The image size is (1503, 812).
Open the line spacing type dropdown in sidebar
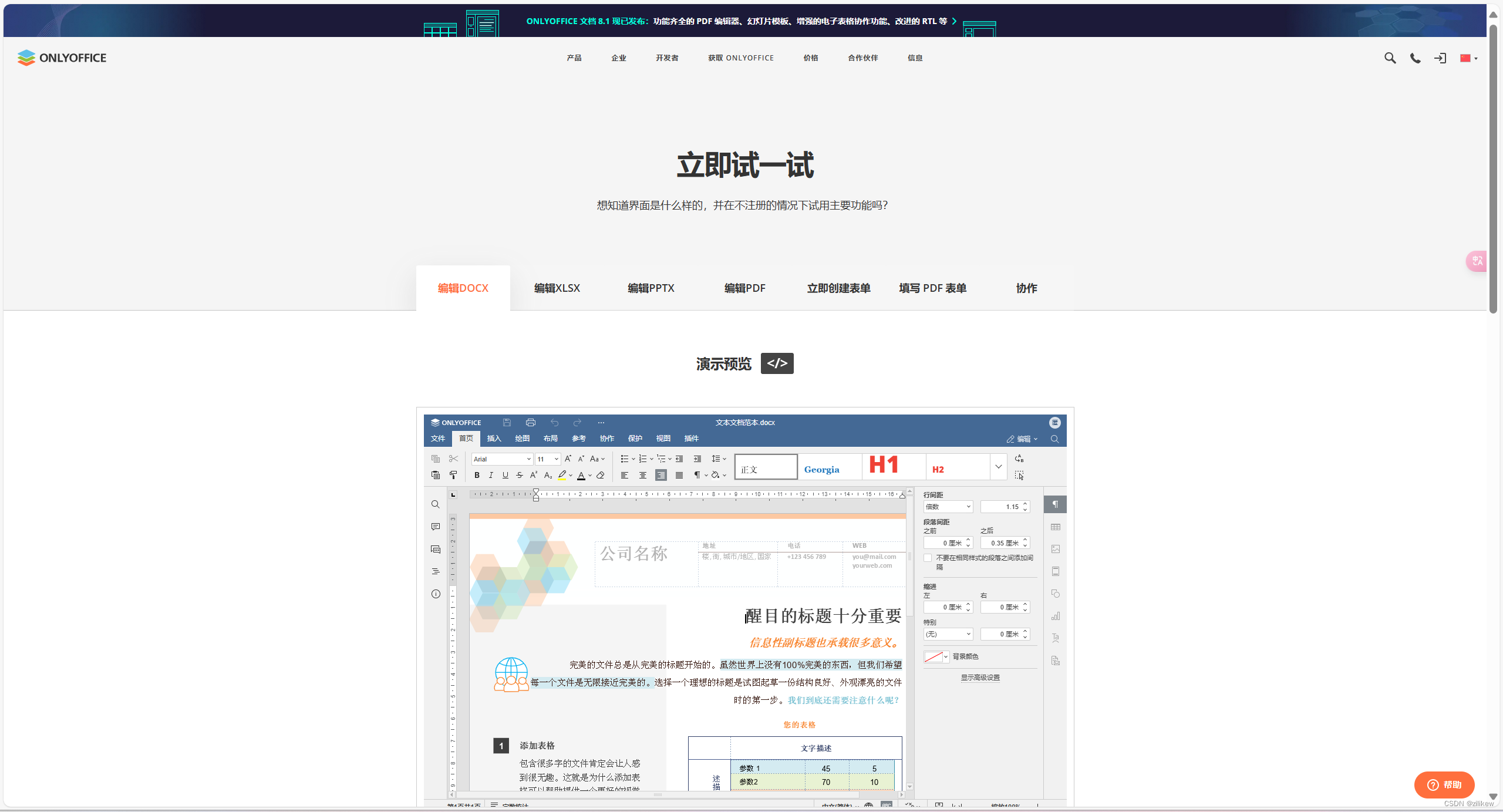[948, 507]
